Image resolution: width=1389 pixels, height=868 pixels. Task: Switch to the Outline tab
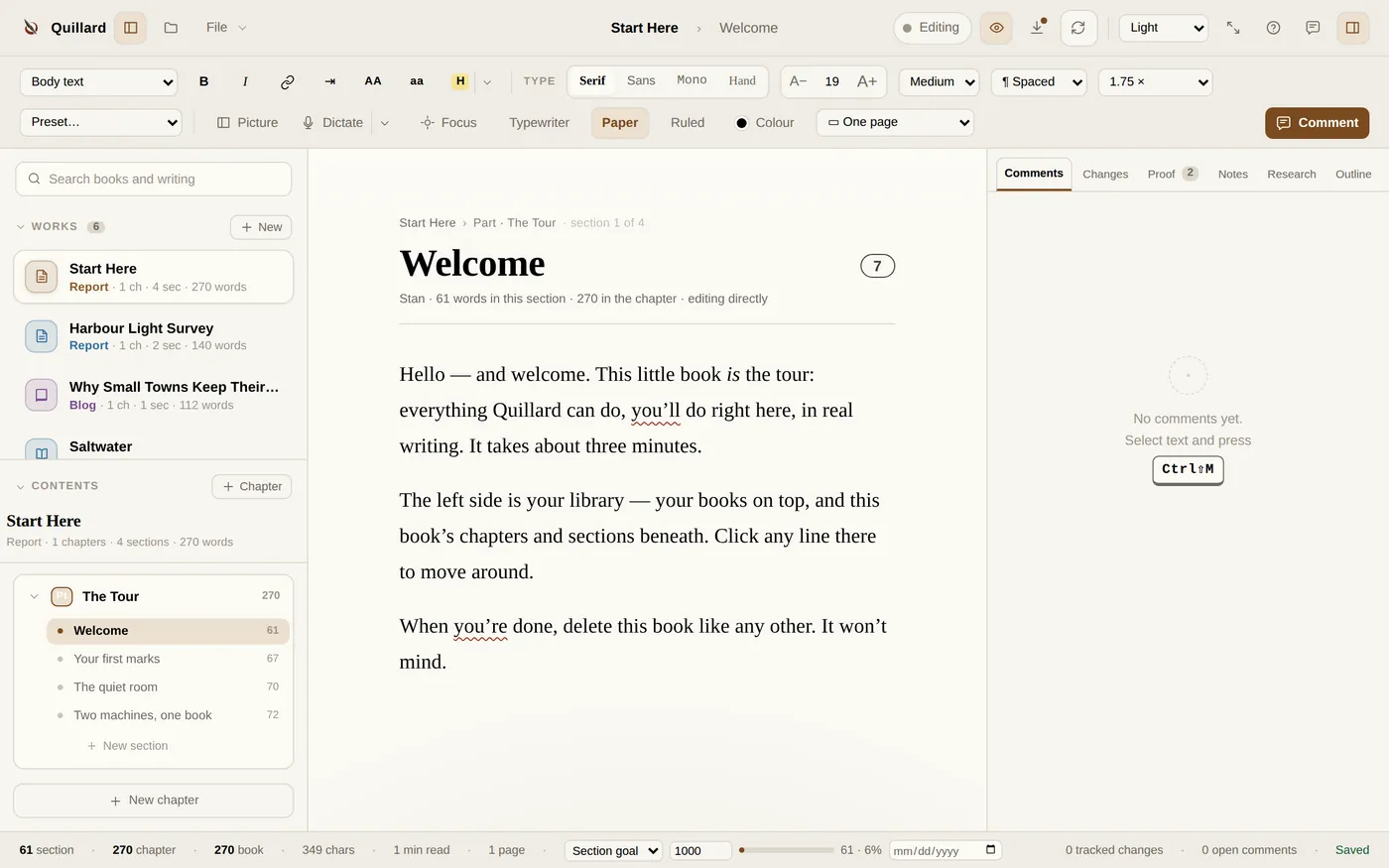[x=1353, y=174]
